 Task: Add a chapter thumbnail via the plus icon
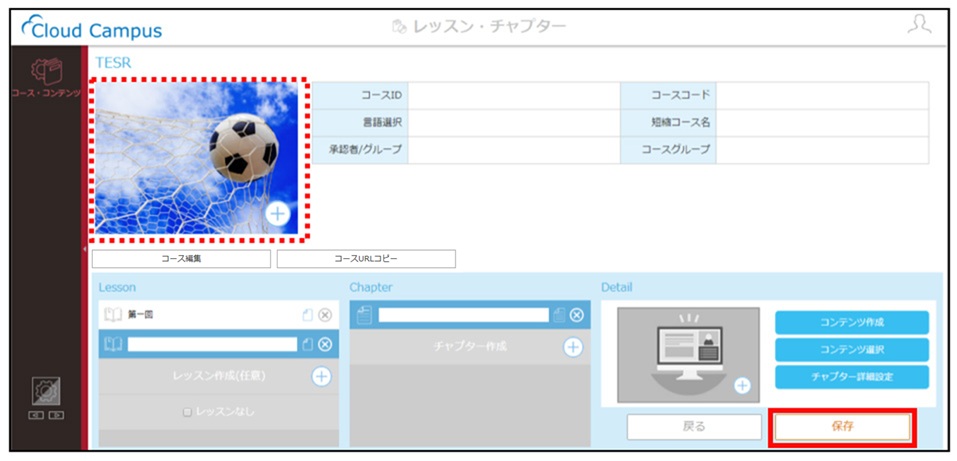click(742, 385)
